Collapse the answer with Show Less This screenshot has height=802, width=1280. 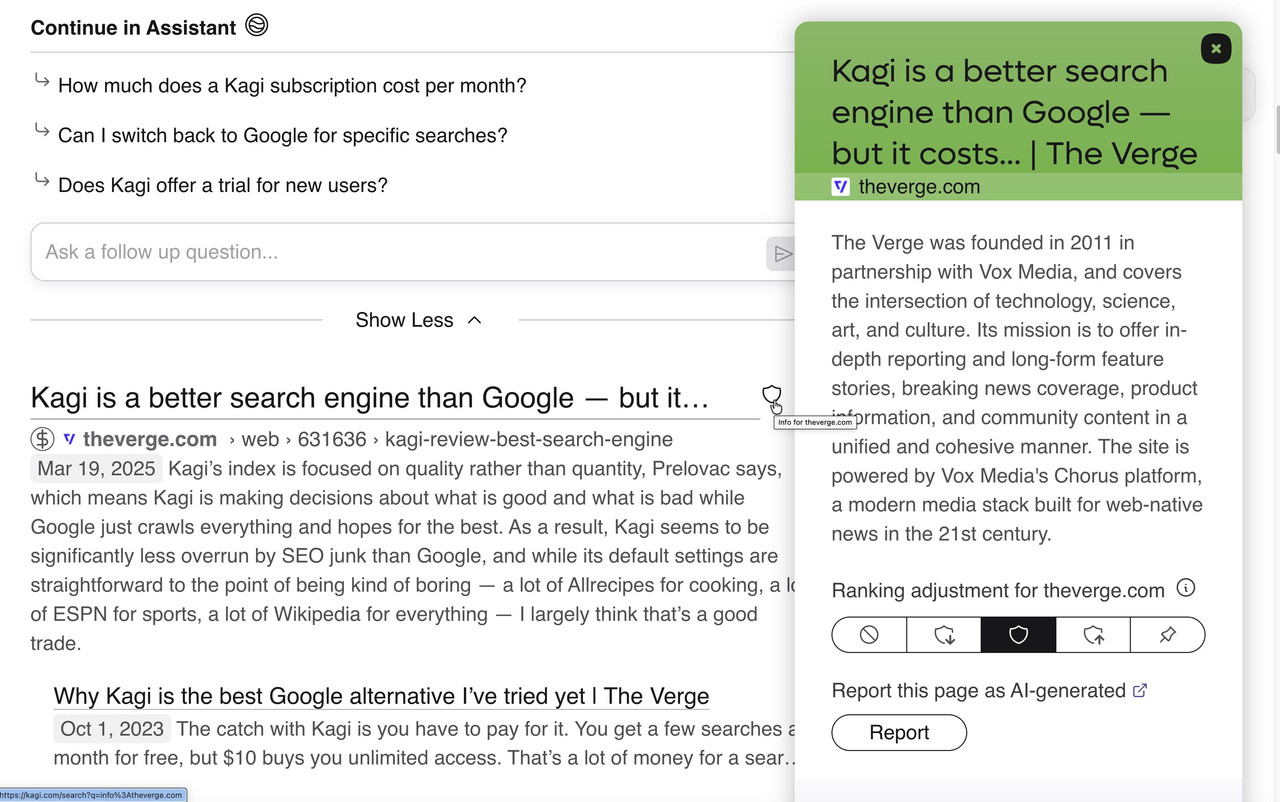(x=419, y=320)
